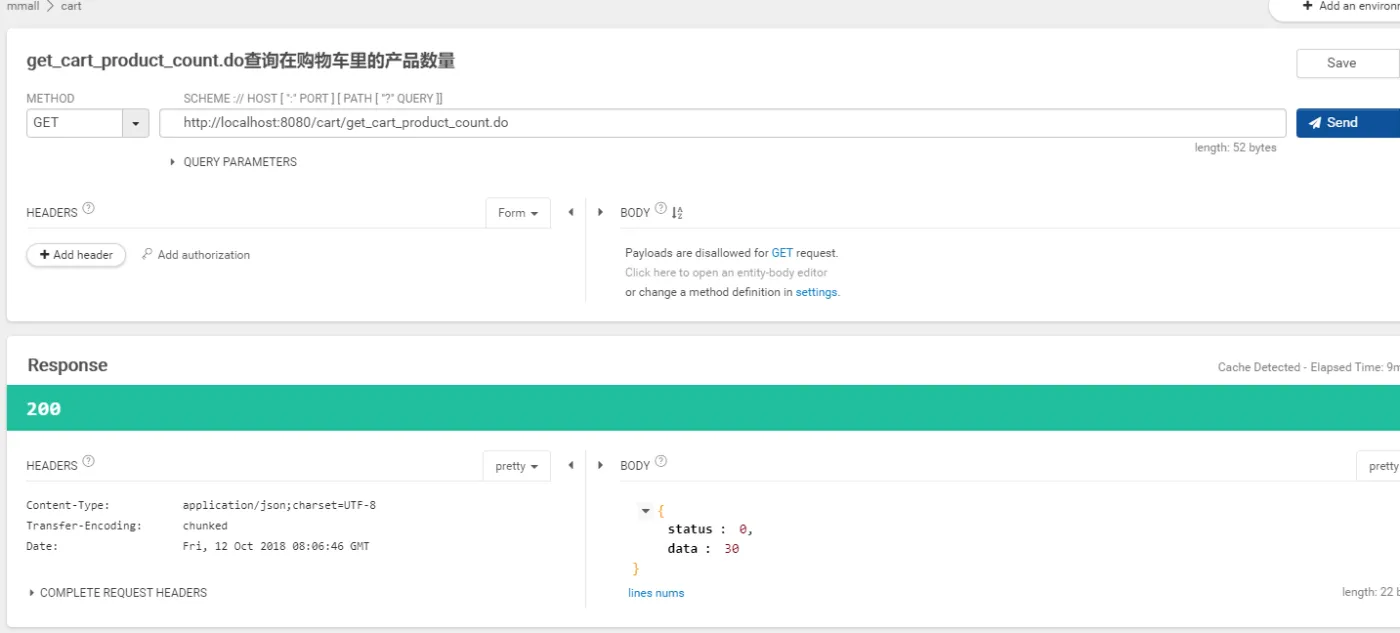1400x633 pixels.
Task: Click the JSON data value 30
Action: [x=731, y=549]
